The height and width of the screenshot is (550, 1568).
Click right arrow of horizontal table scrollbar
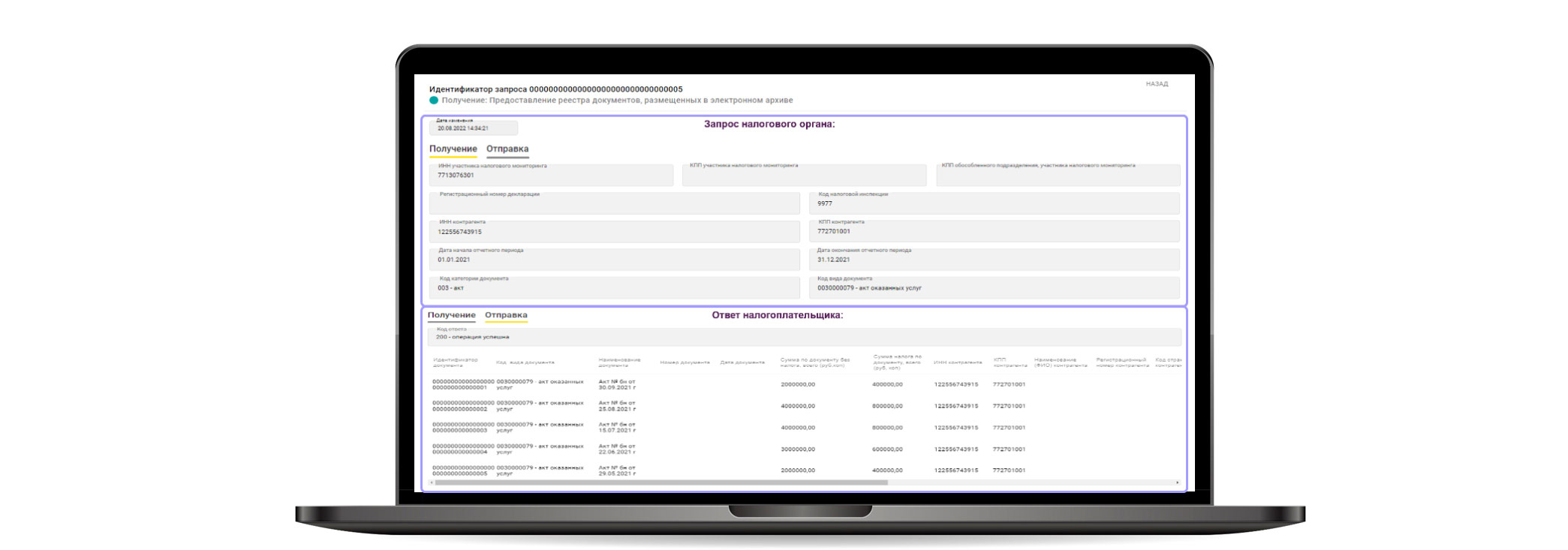tap(1177, 482)
